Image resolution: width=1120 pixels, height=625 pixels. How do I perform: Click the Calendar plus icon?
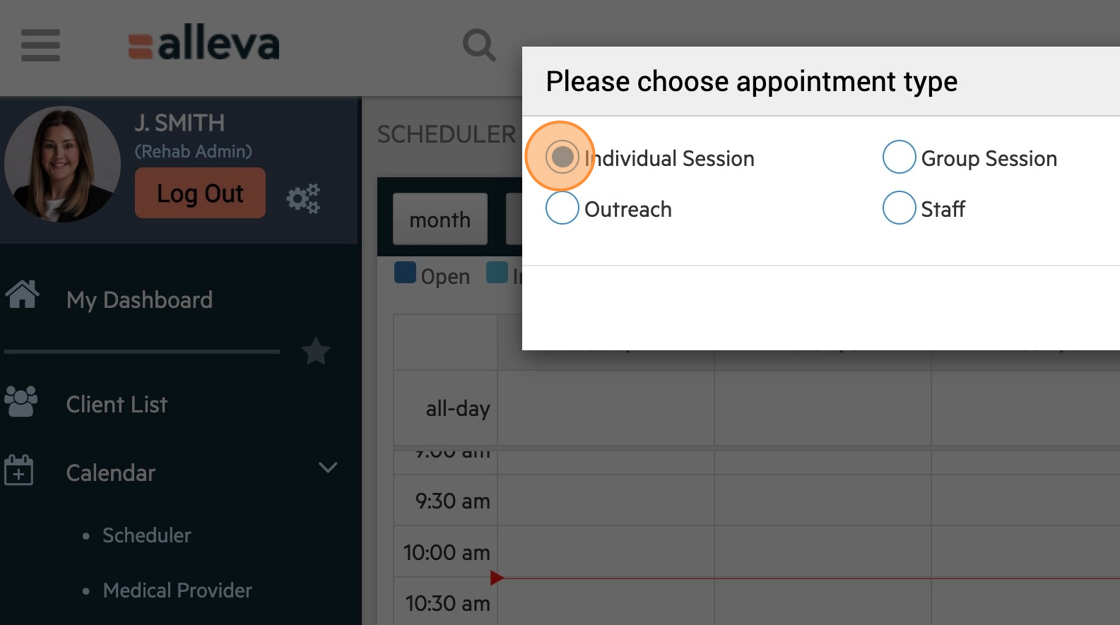tap(19, 471)
